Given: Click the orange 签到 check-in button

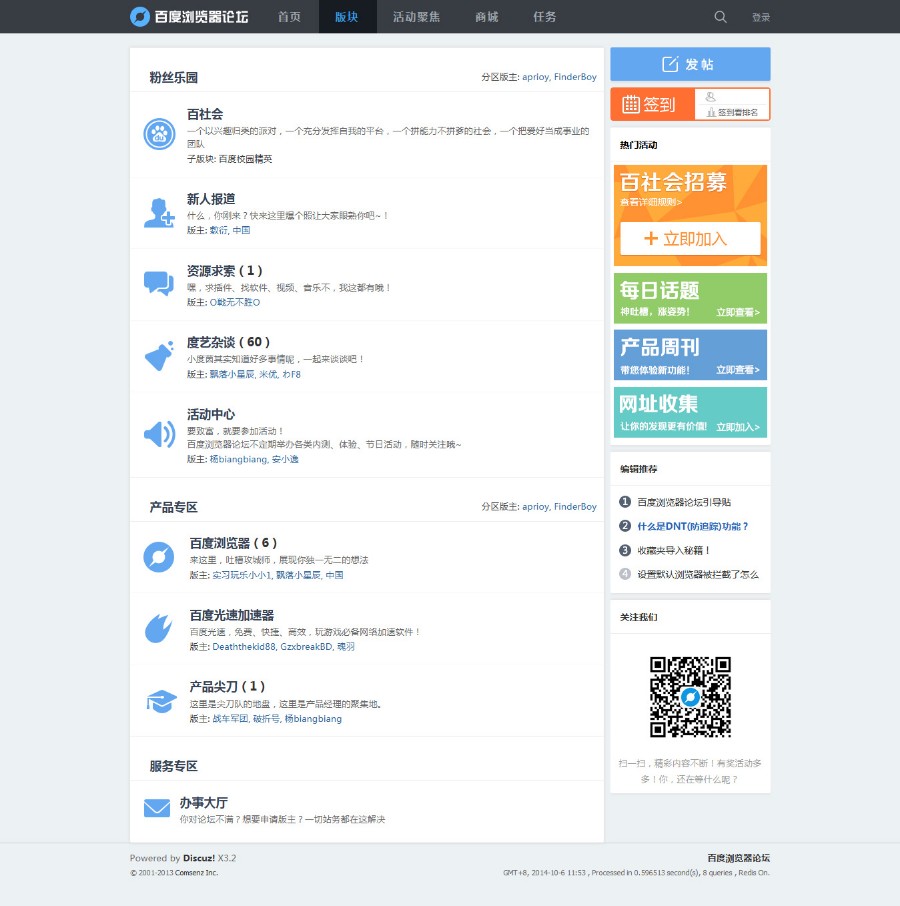Looking at the screenshot, I should 652,105.
